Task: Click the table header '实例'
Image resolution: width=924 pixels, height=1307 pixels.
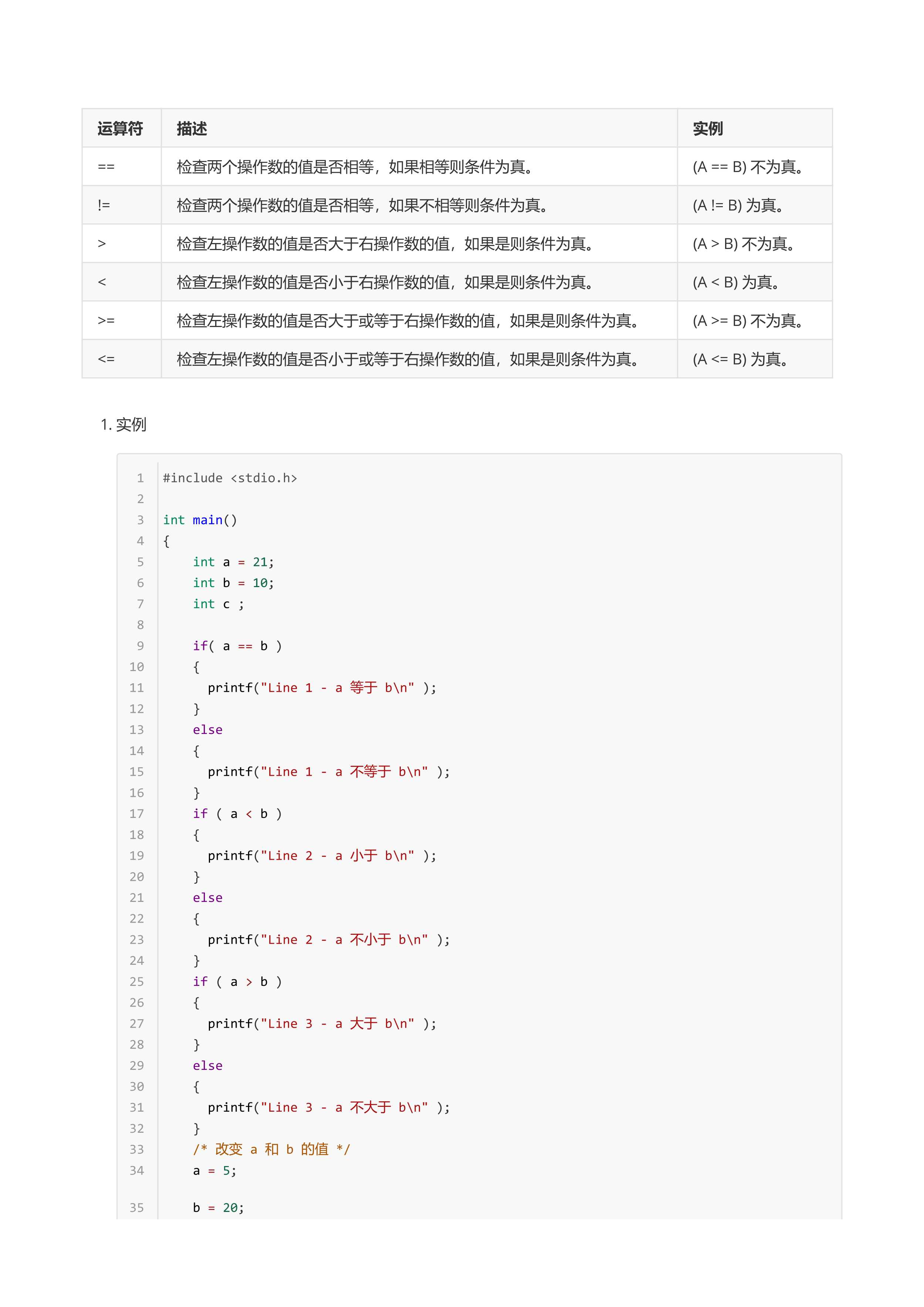Action: pyautogui.click(x=708, y=129)
